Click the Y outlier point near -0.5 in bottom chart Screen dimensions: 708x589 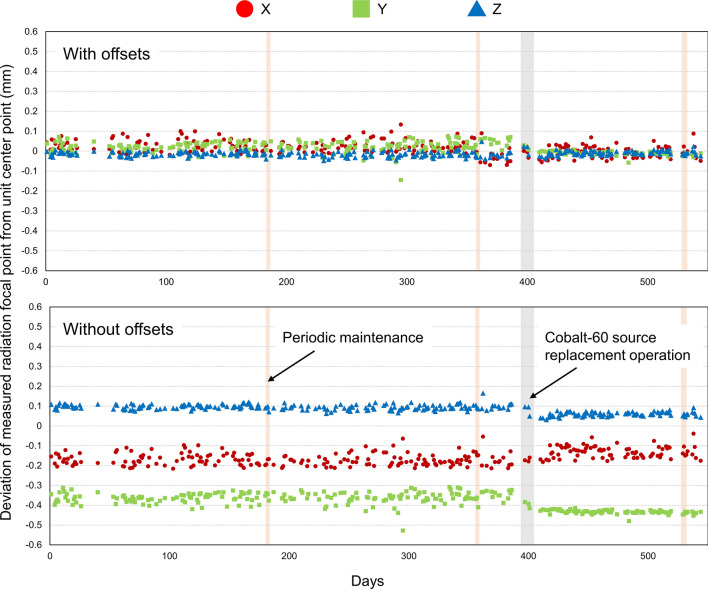click(x=403, y=530)
